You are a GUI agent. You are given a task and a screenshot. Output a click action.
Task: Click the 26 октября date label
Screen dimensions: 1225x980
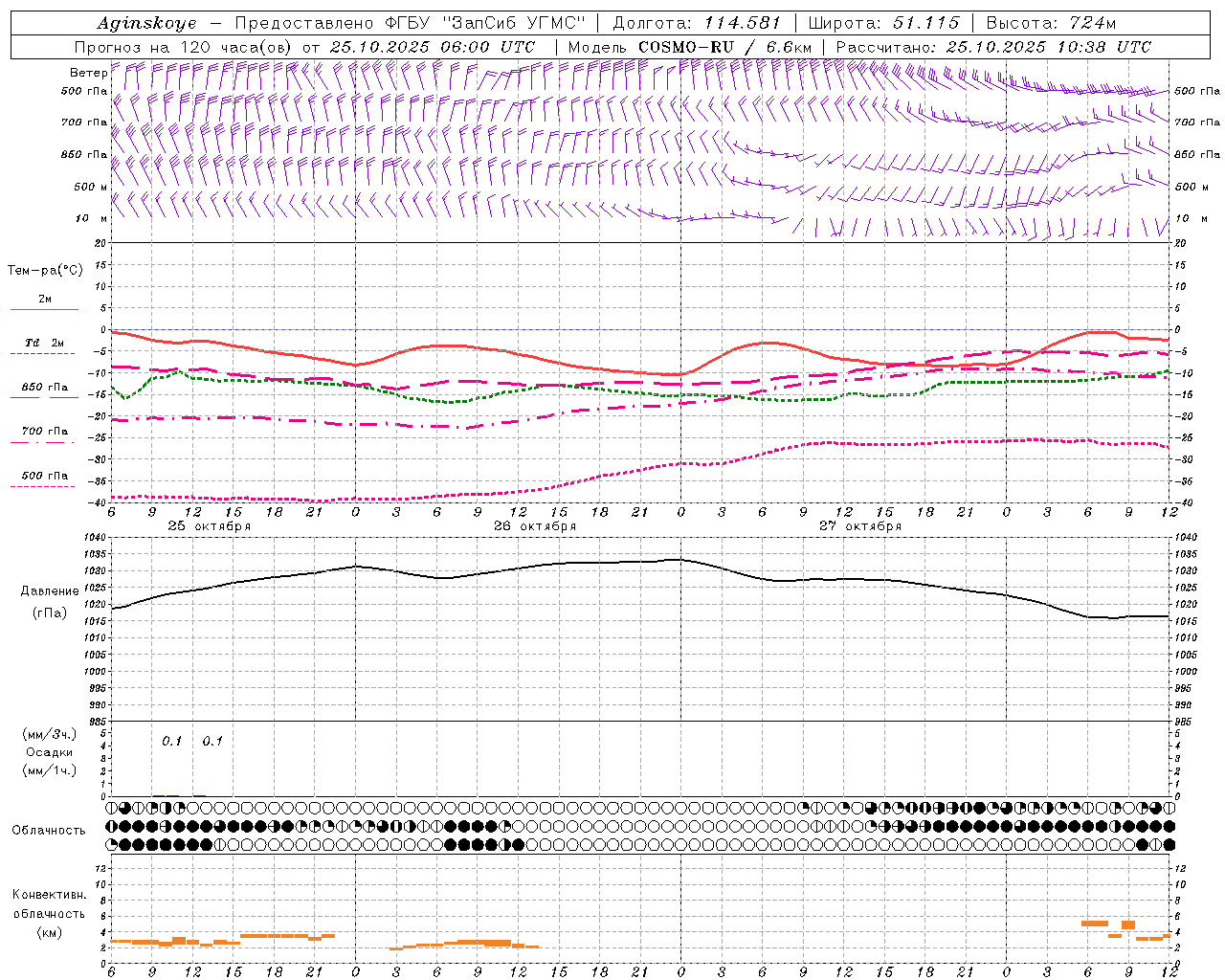pos(535,526)
